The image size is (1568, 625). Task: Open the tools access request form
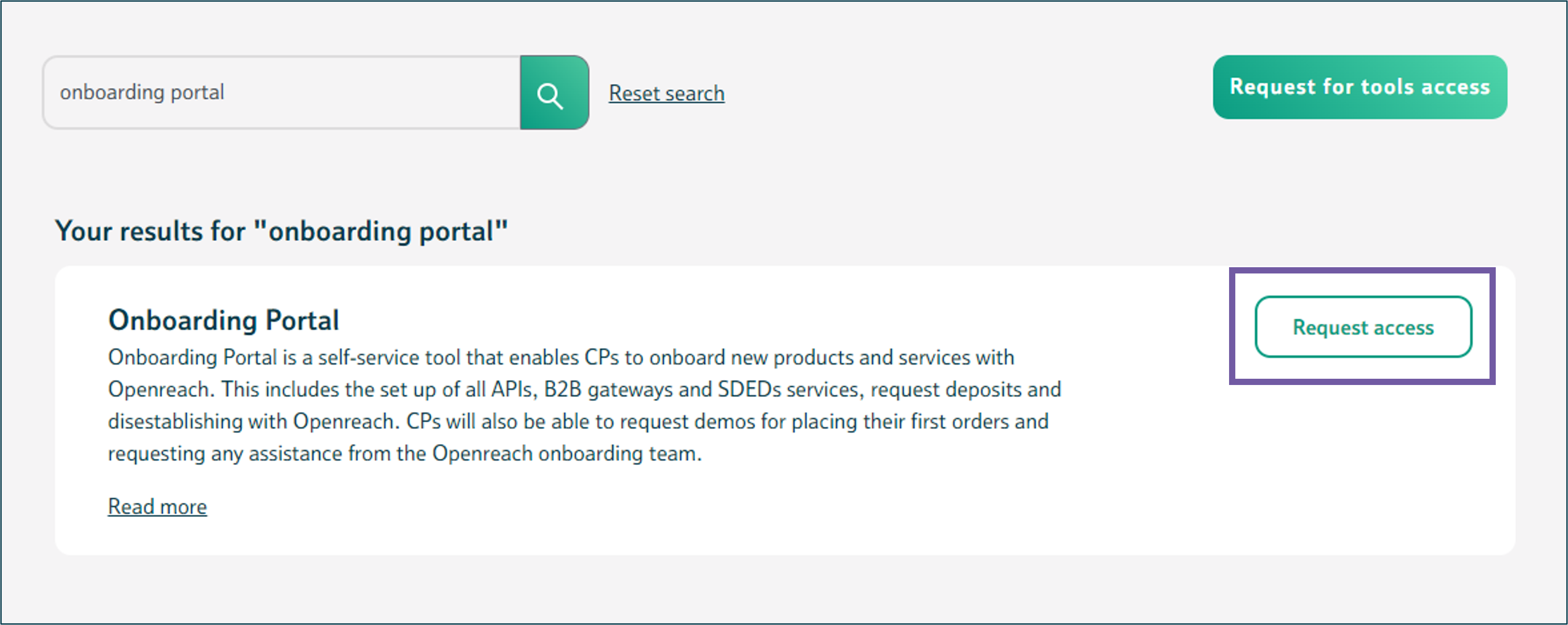click(1360, 87)
